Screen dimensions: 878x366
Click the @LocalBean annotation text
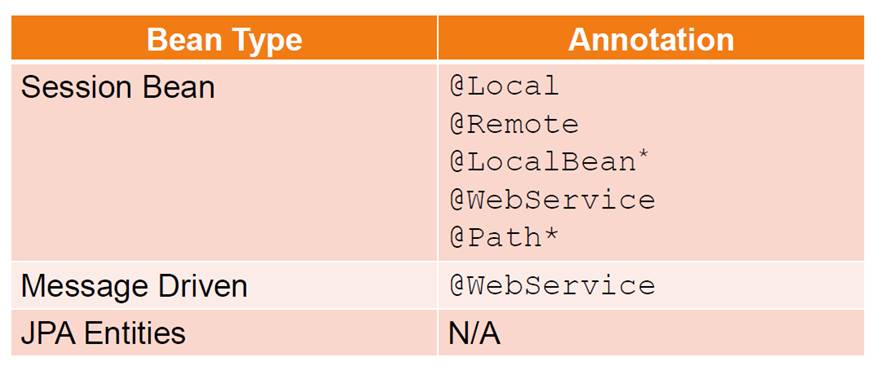tap(542, 162)
